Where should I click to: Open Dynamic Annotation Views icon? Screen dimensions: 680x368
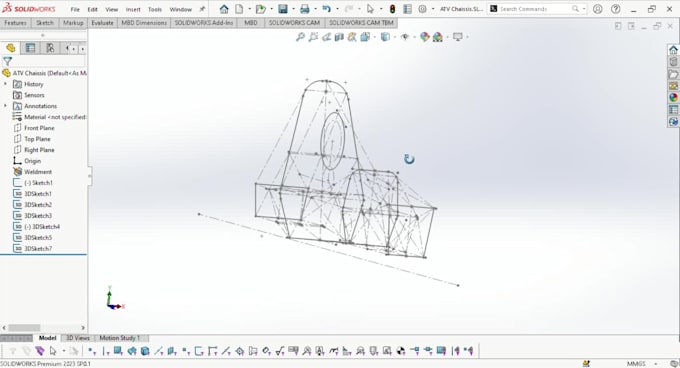pyautogui.click(x=352, y=37)
